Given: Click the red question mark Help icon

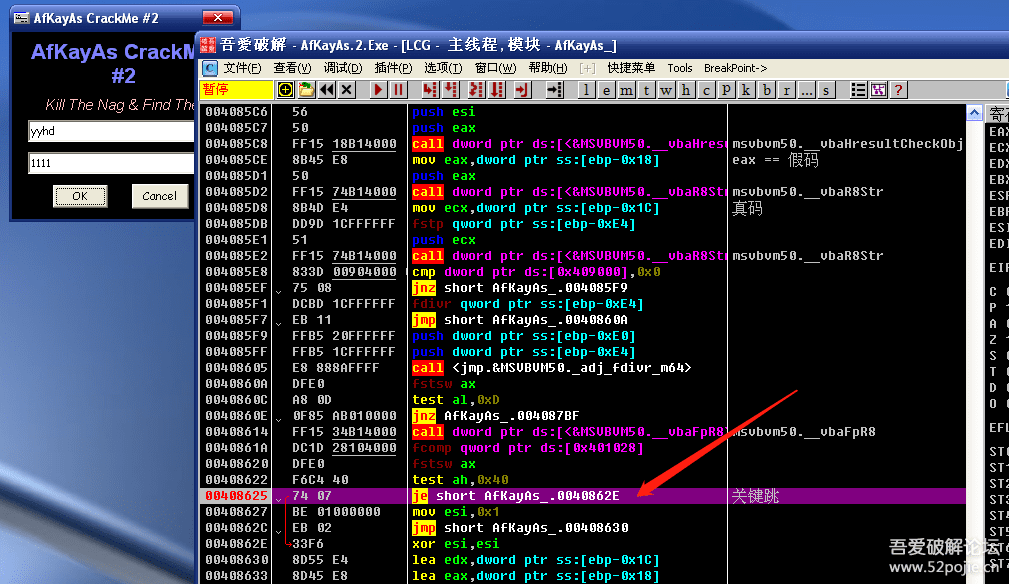Looking at the screenshot, I should (x=898, y=90).
